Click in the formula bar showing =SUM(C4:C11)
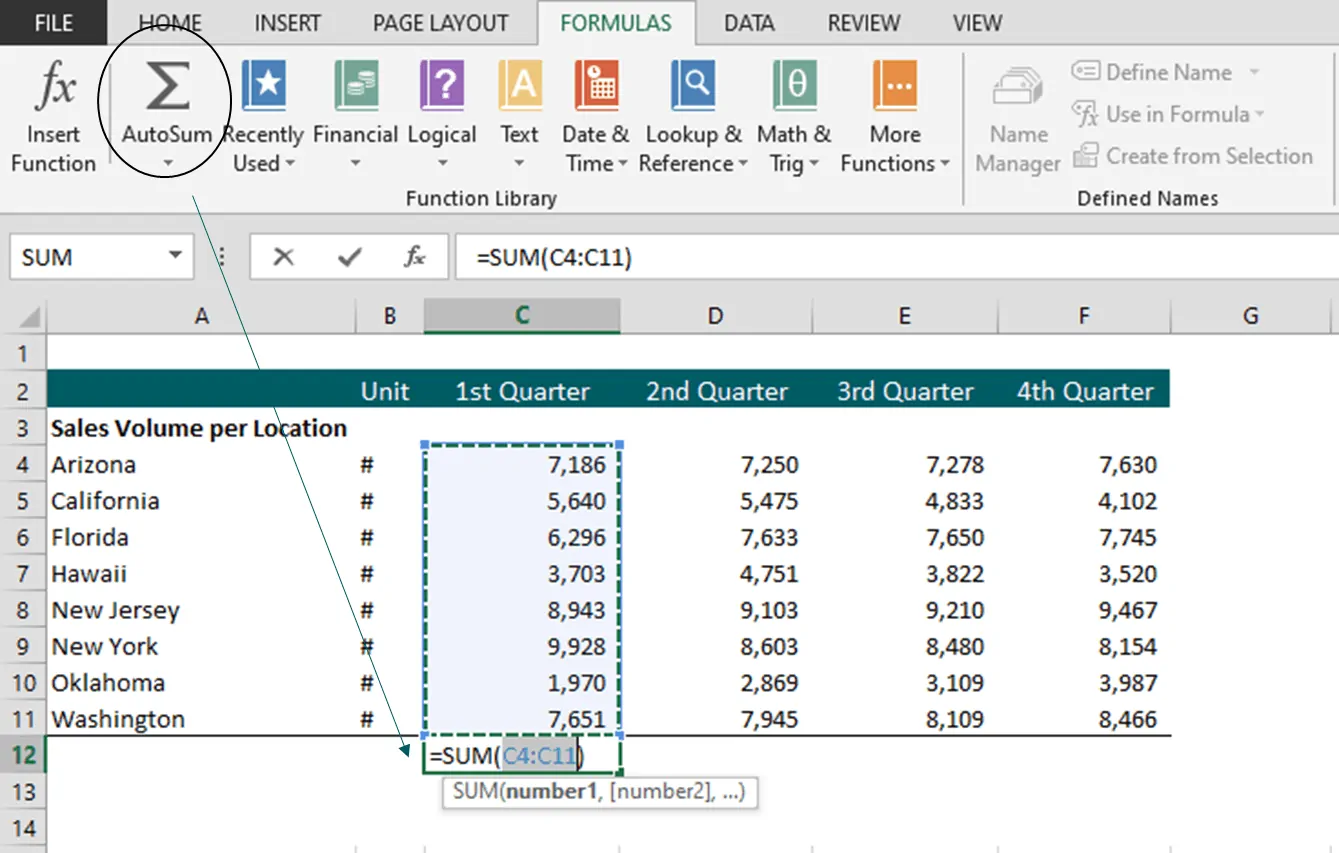 896,257
